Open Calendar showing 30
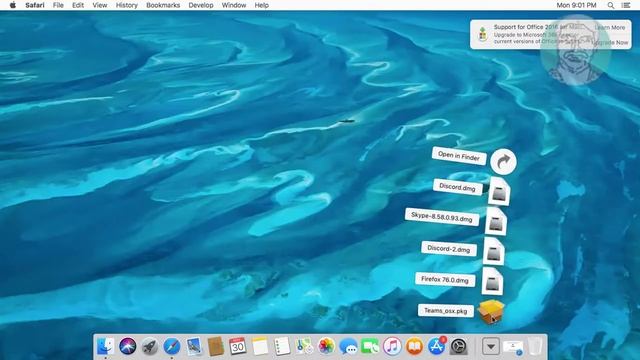This screenshot has height=360, width=640. pyautogui.click(x=238, y=347)
